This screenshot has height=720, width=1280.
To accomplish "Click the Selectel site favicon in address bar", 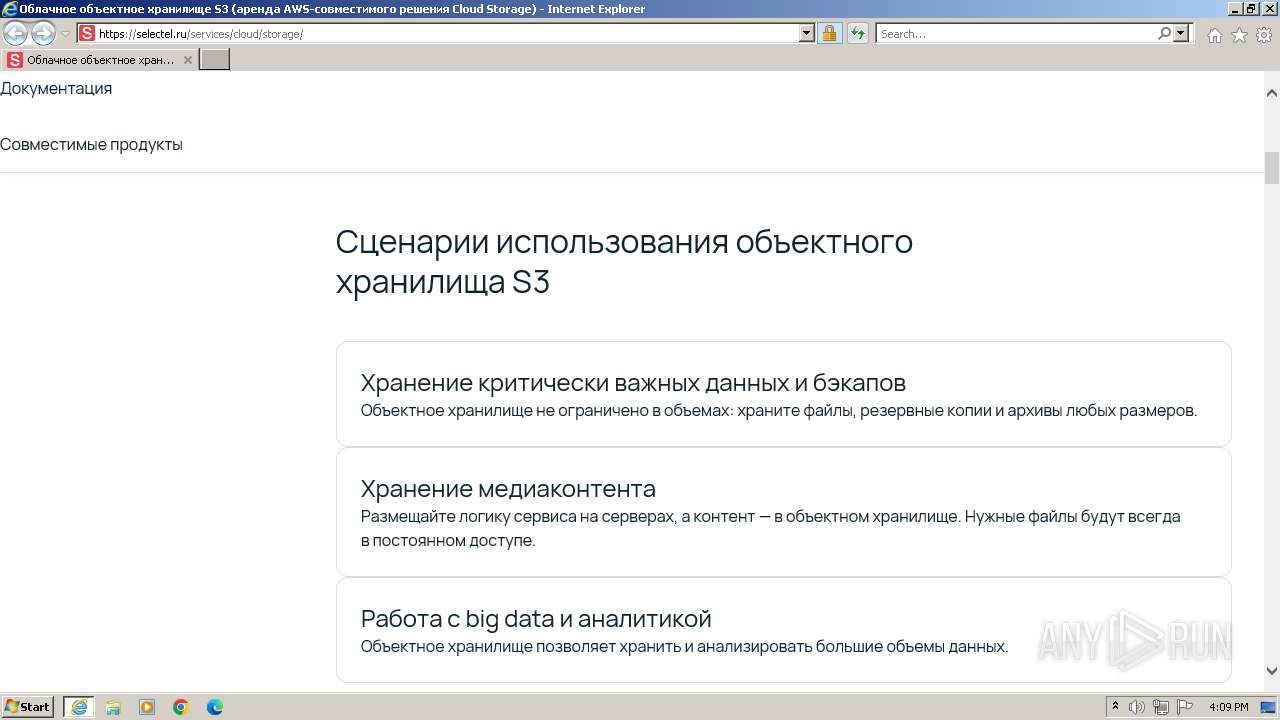I will point(87,33).
